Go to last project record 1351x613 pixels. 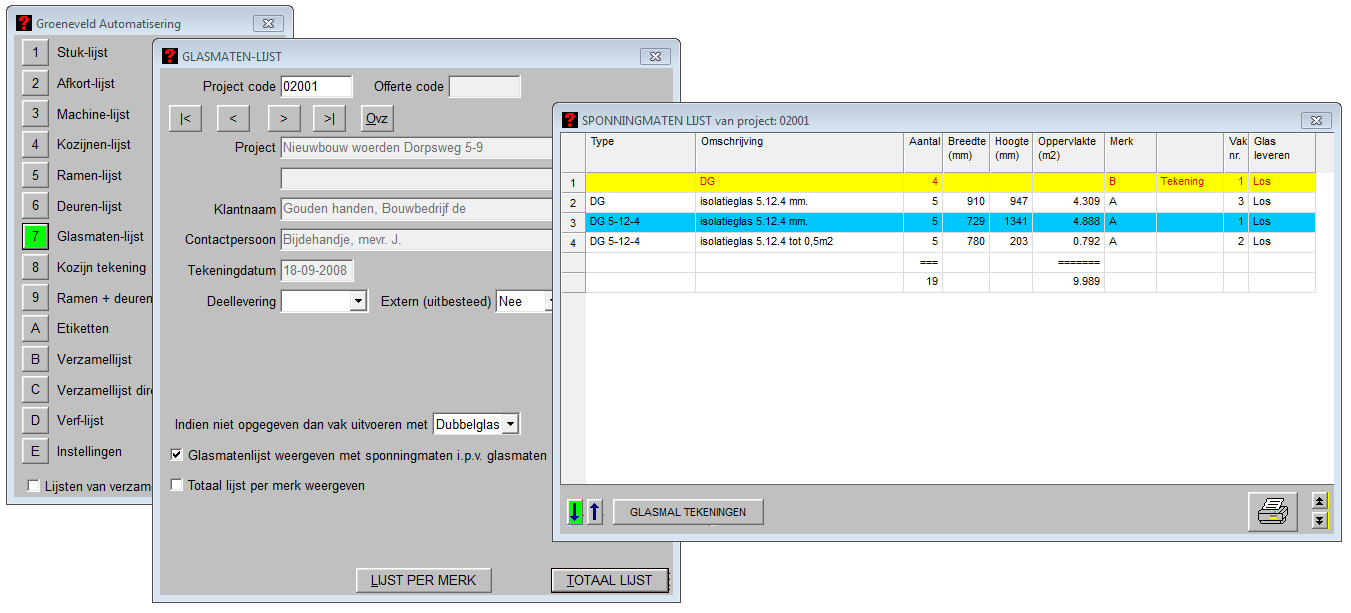pyautogui.click(x=329, y=118)
